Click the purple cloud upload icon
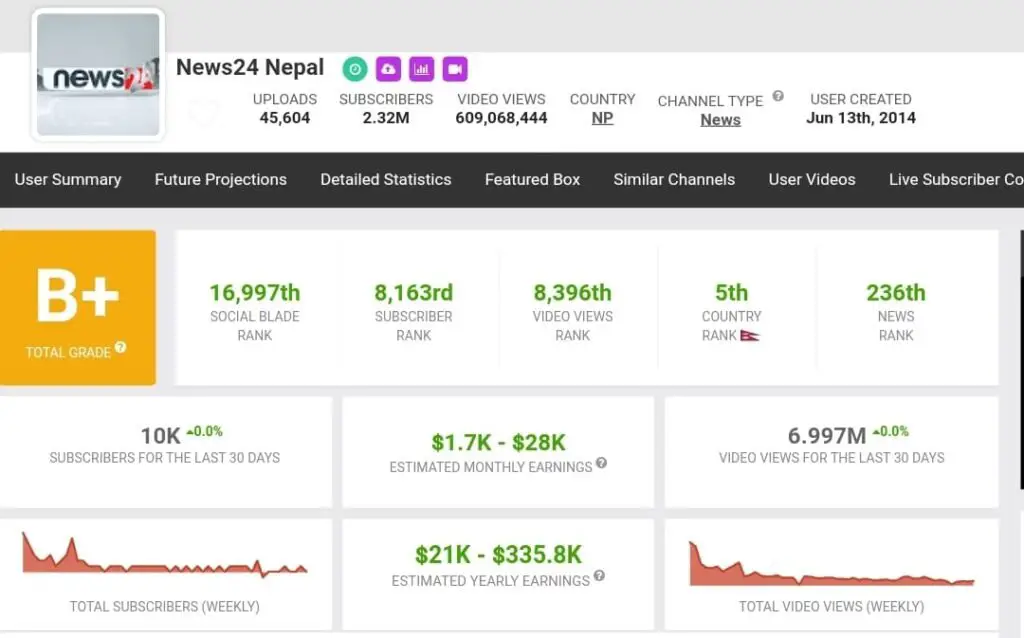 point(389,69)
